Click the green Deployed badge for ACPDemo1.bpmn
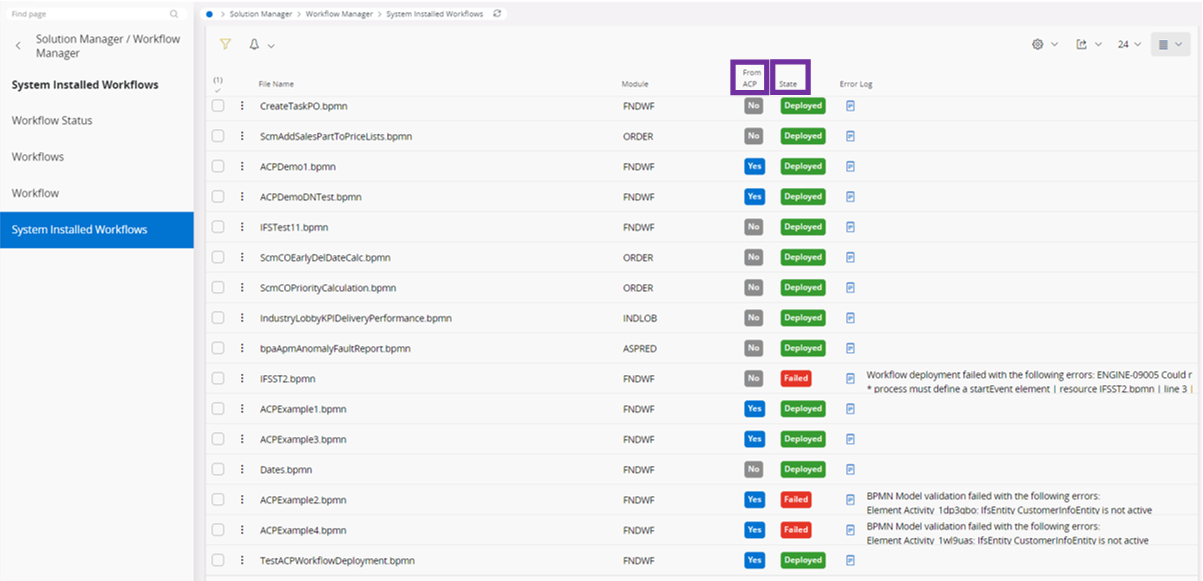The width and height of the screenshot is (1203, 581). [802, 166]
